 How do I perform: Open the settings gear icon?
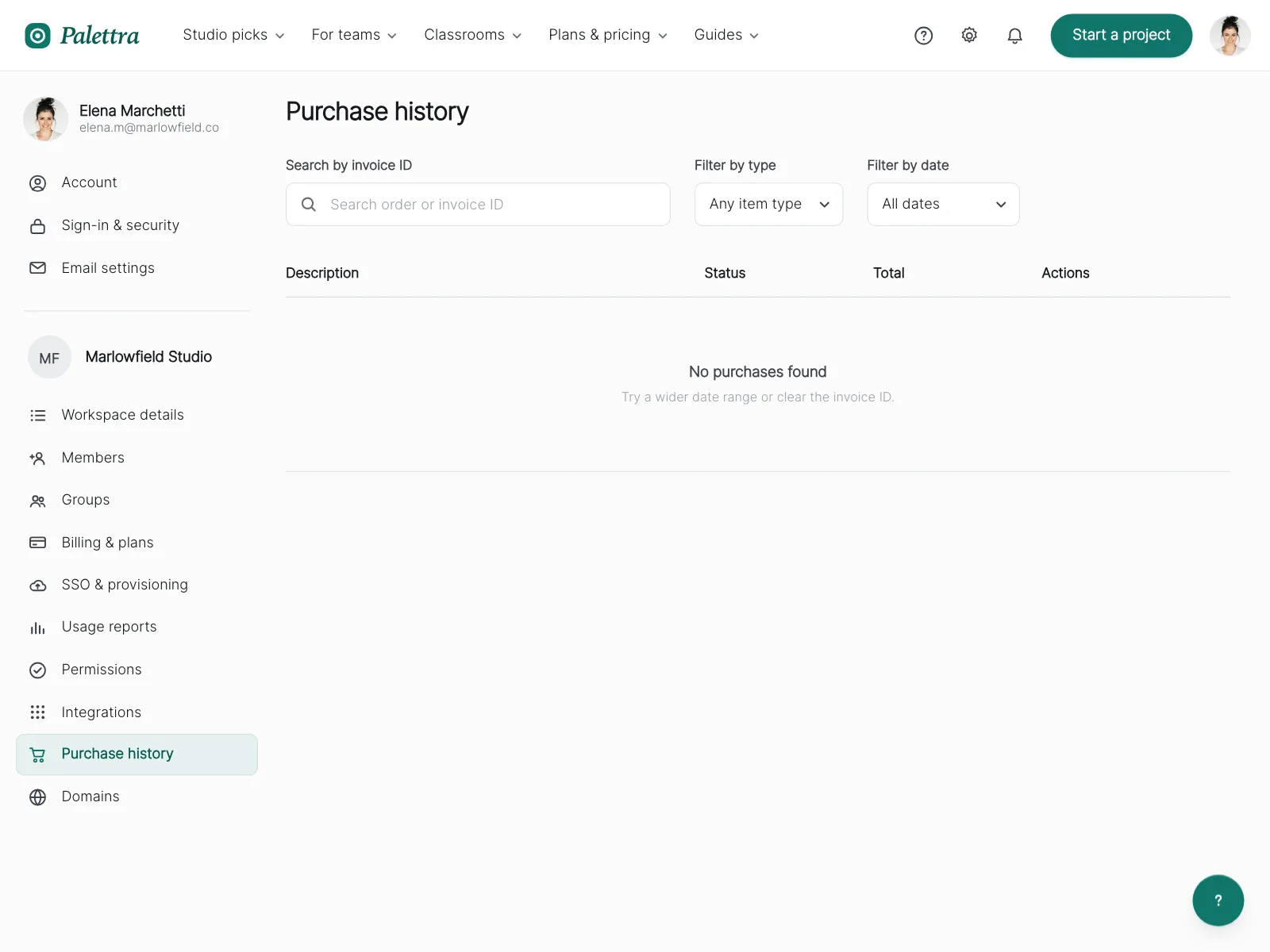(969, 36)
